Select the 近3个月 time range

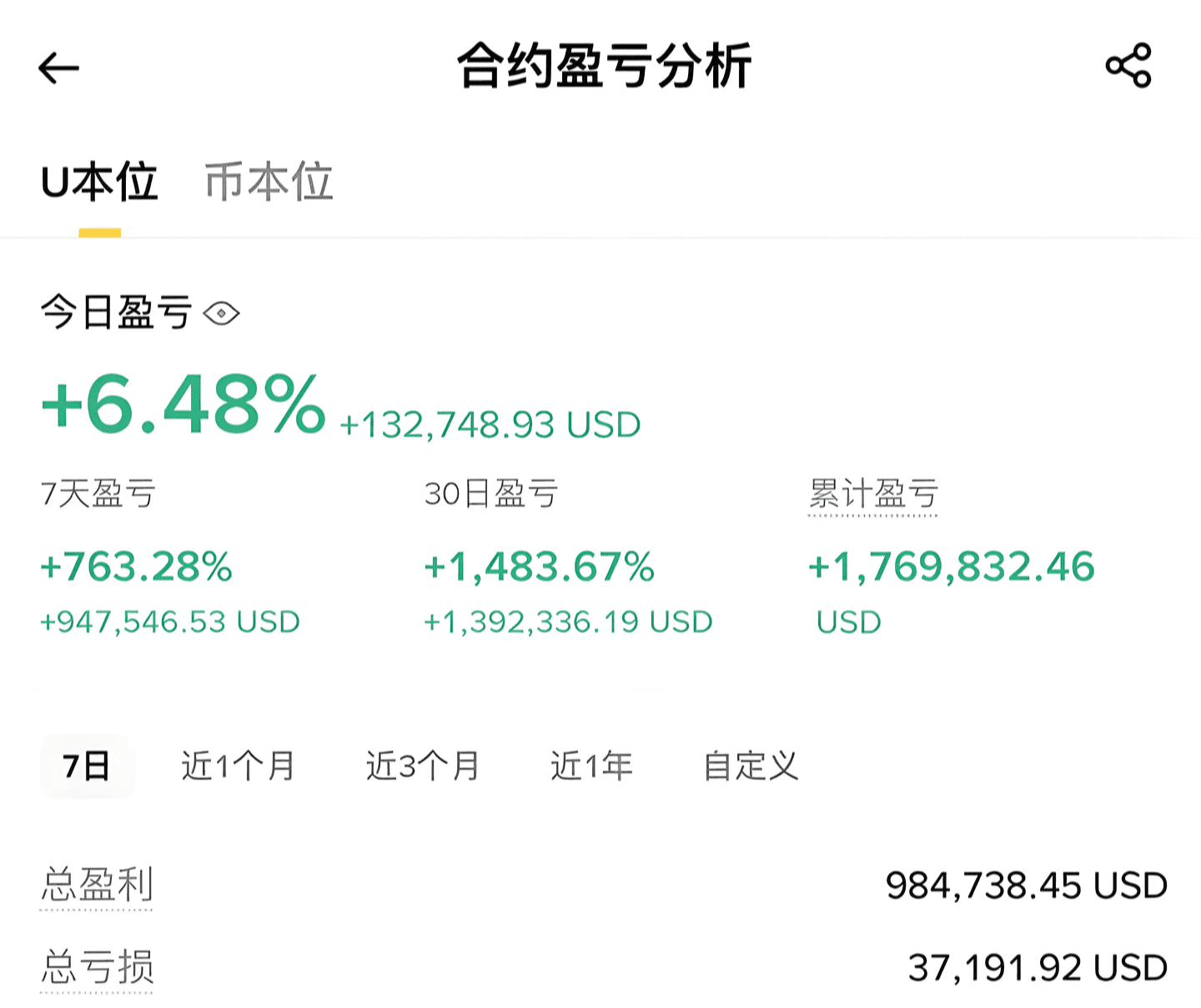pos(423,765)
